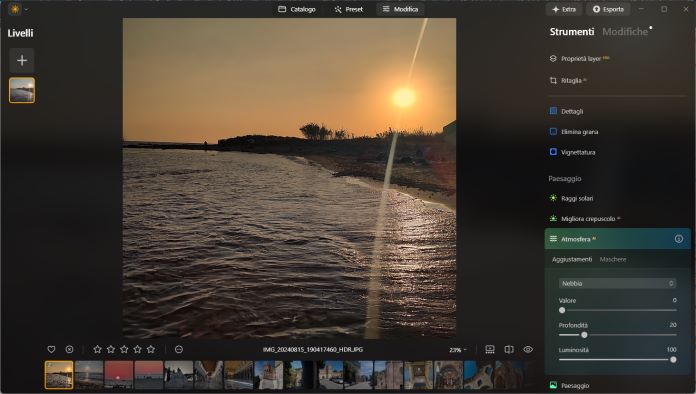This screenshot has width=696, height=394.
Task: Open the Strumenti panel tab
Action: coord(572,32)
